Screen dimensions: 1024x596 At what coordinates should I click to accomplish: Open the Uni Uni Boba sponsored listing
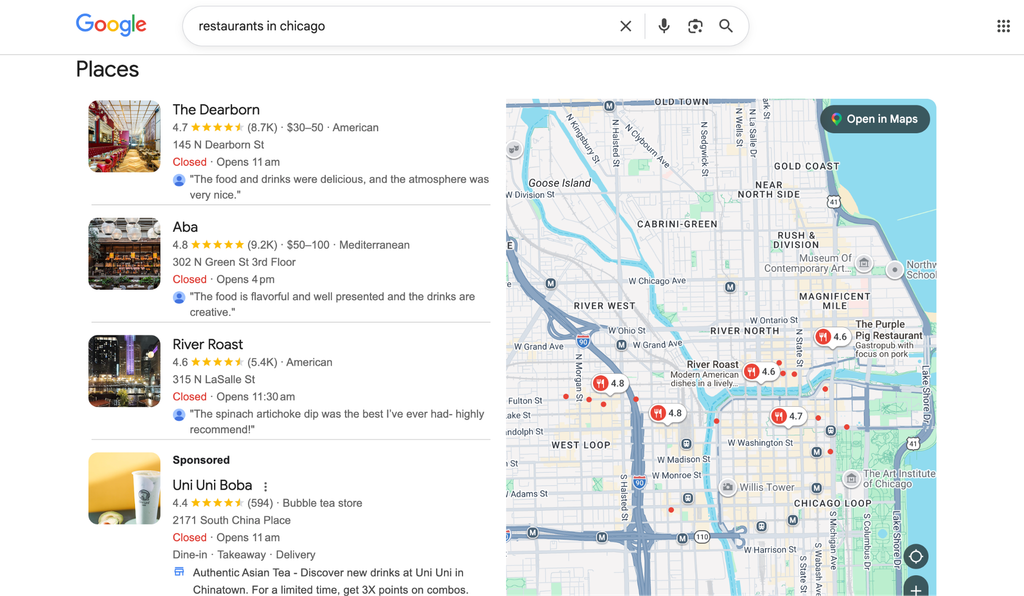tap(212, 485)
